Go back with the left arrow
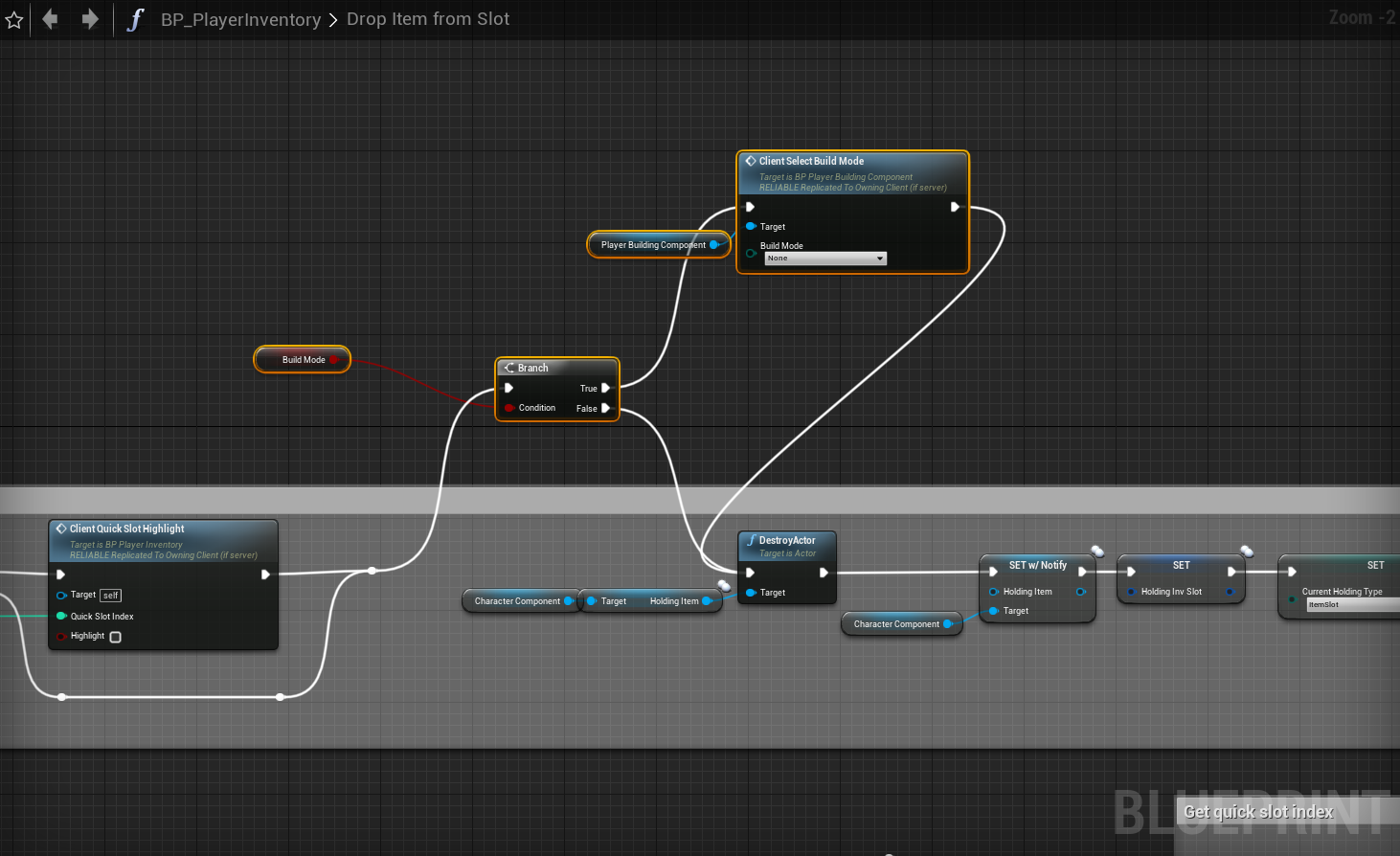This screenshot has height=856, width=1400. 50,19
